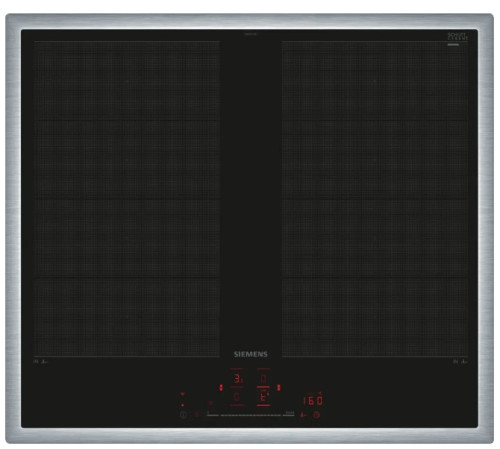
Task: Select the zone display 0 below the 3
Action: (237, 397)
